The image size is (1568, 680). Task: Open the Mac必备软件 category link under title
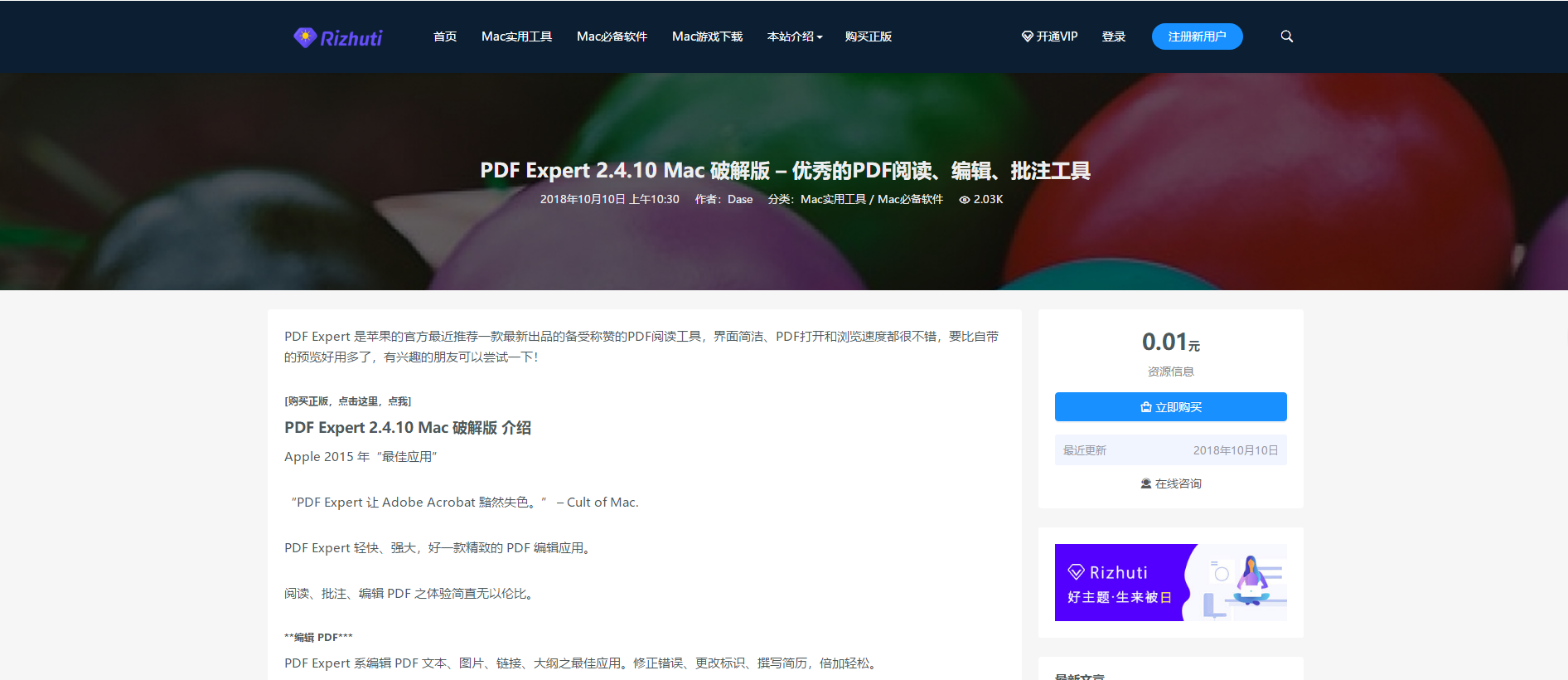(910, 200)
